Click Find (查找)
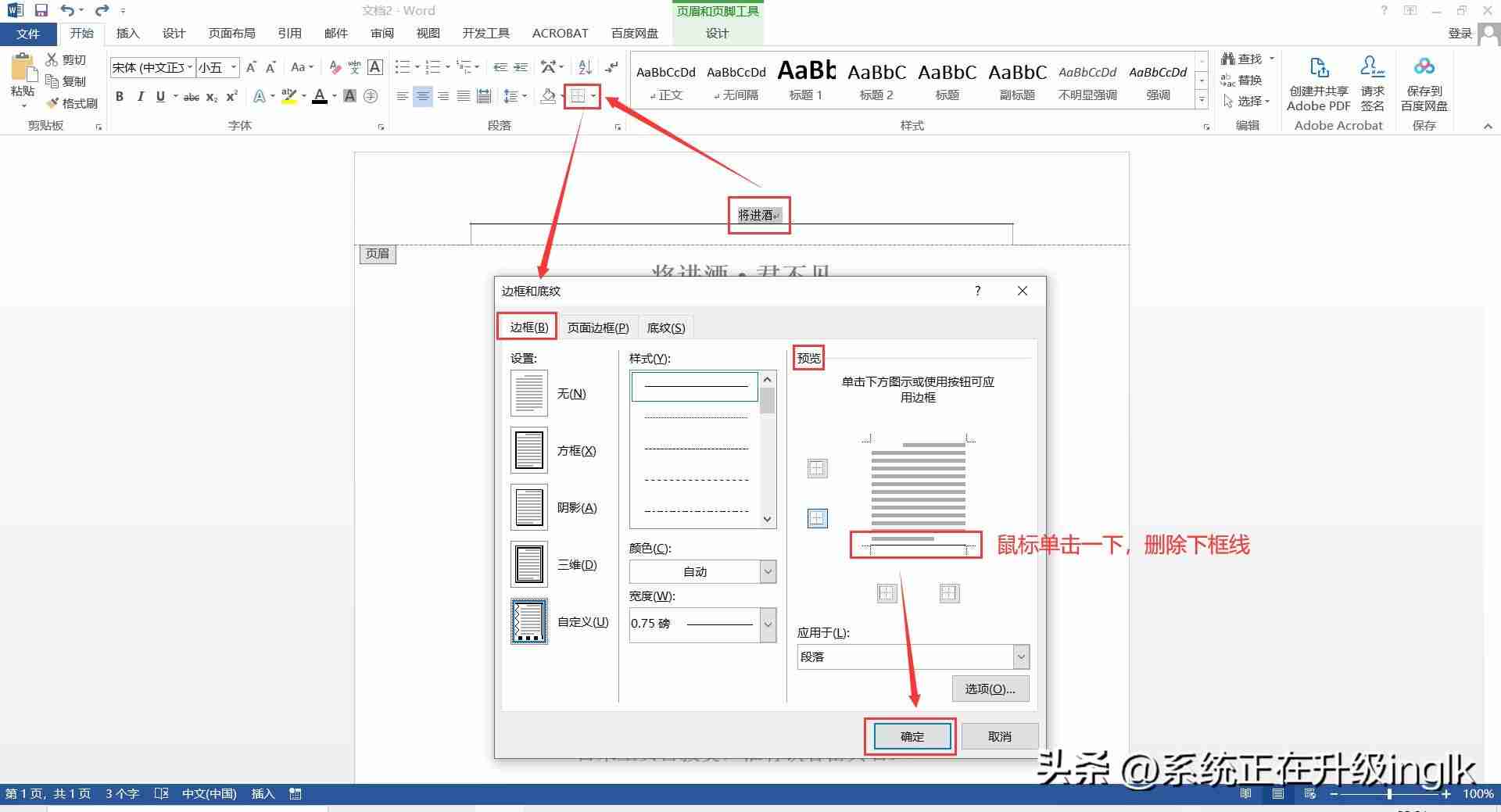Screen dimensions: 1501x812 pos(1242,59)
